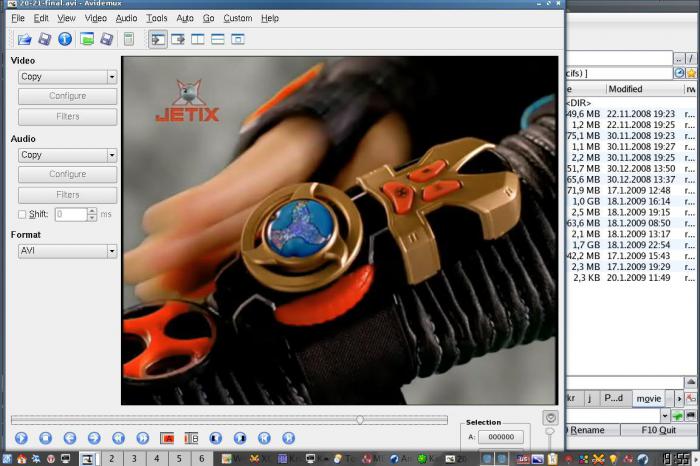Switch to virtual desktop 2 in the pager

[x=112, y=458]
